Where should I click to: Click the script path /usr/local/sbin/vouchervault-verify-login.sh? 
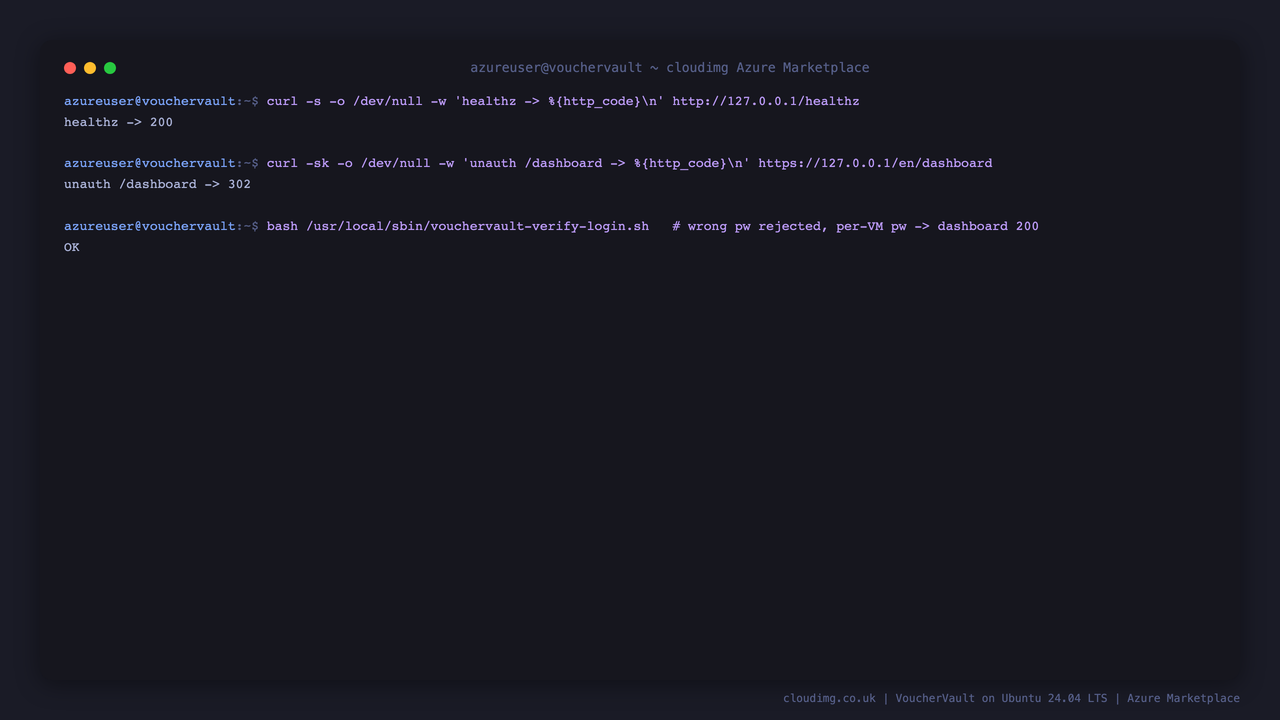(477, 226)
